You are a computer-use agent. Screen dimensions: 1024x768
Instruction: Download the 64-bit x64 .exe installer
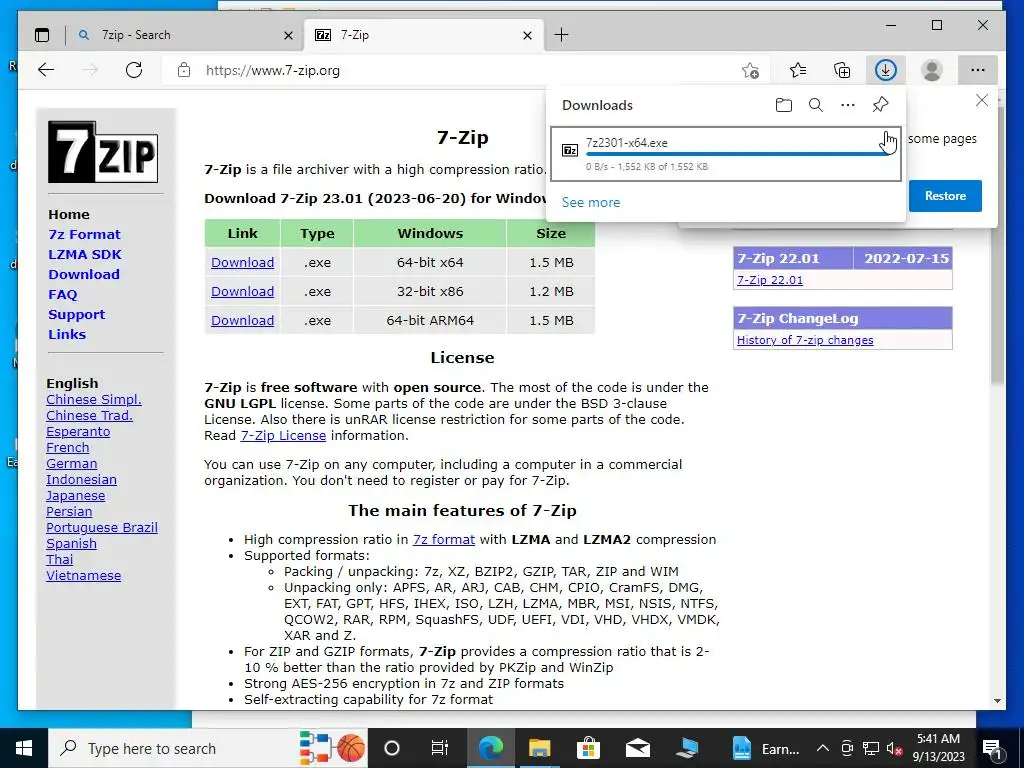coord(242,263)
